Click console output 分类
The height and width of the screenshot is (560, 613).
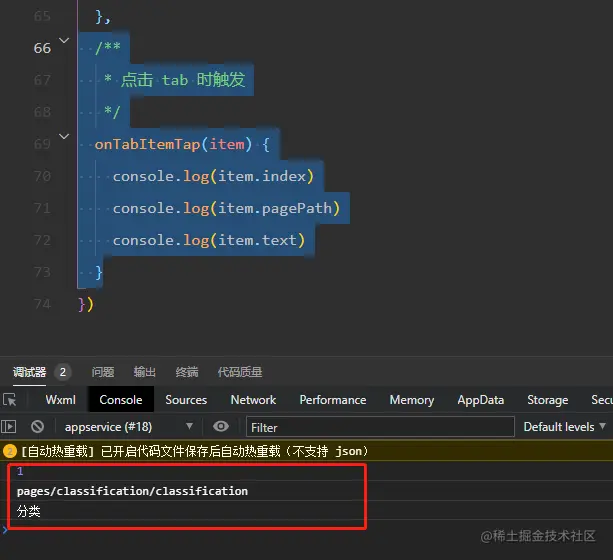[29, 511]
